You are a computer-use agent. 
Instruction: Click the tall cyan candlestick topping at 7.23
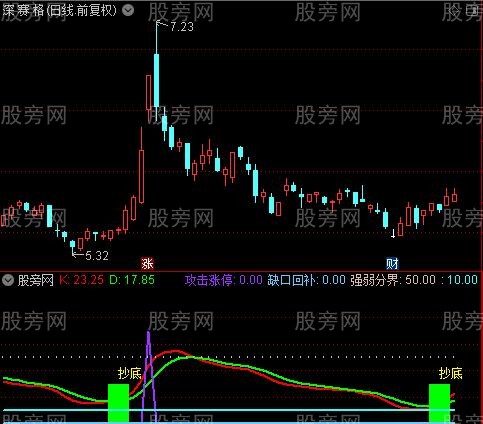(156, 80)
